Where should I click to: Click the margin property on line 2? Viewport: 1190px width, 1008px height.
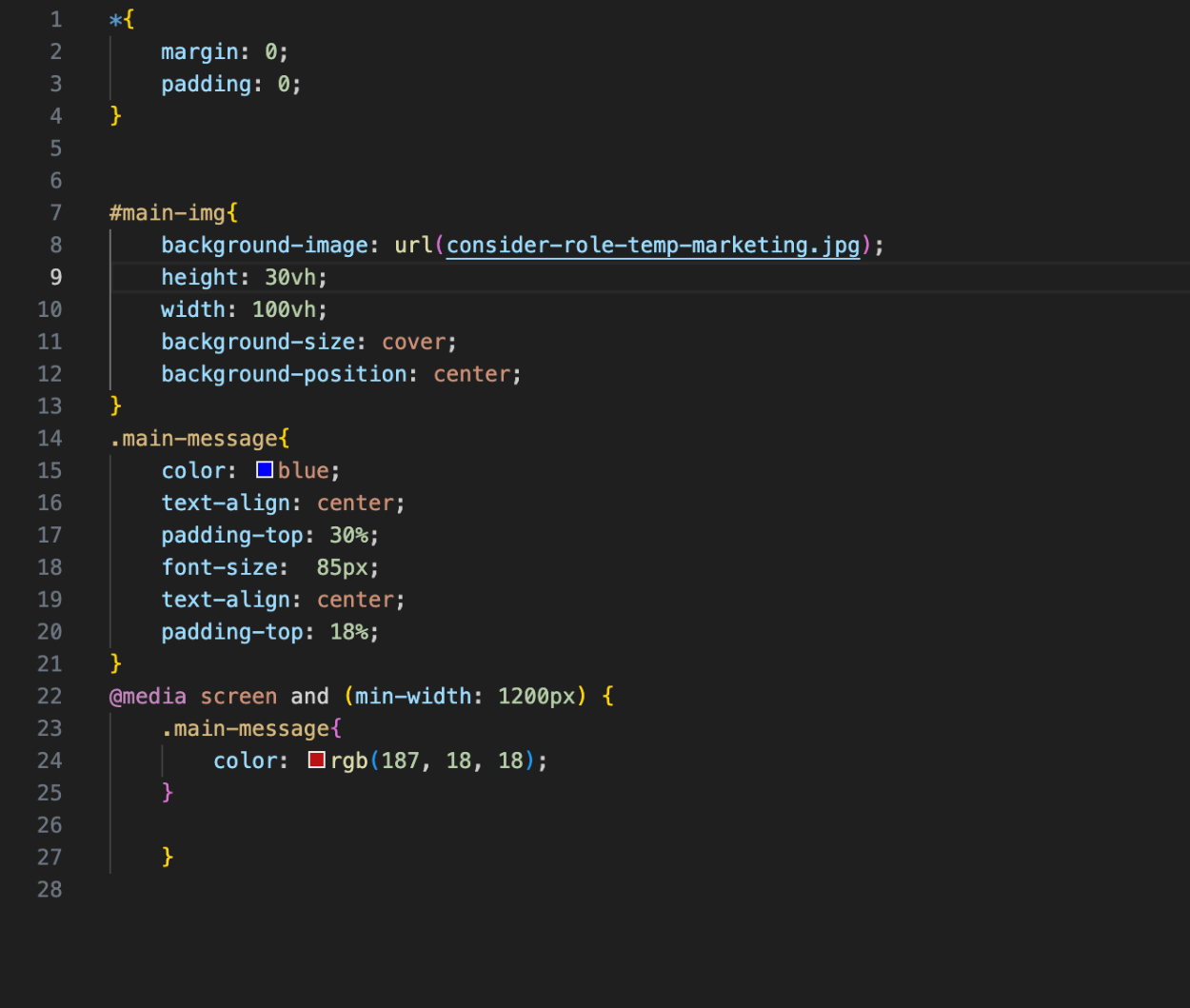point(200,51)
